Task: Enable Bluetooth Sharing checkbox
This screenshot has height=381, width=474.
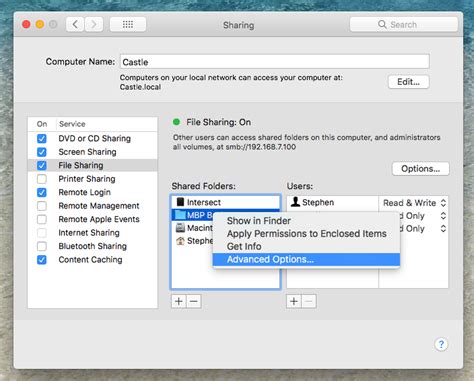Action: (42, 246)
